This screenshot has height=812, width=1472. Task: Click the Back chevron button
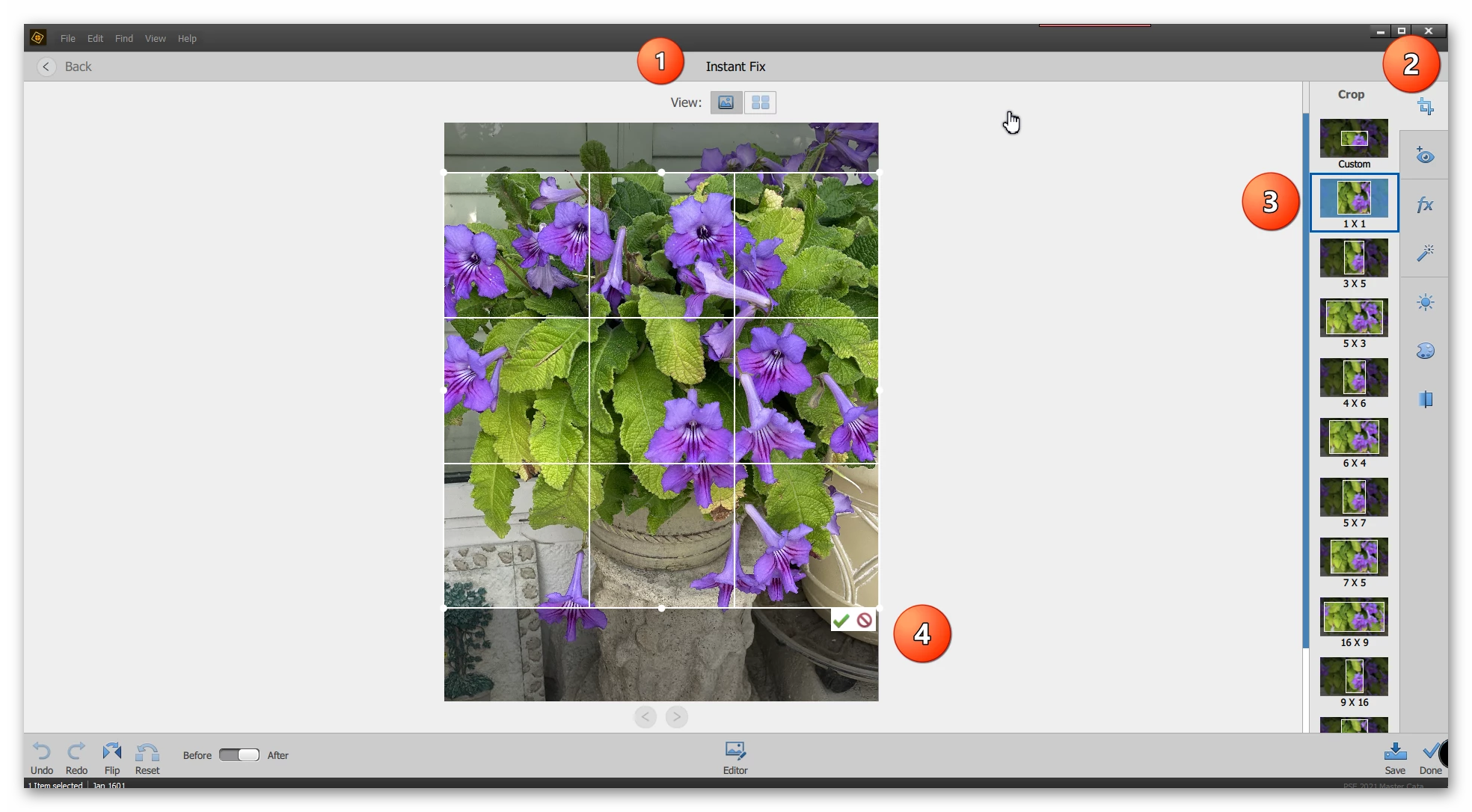click(x=46, y=67)
